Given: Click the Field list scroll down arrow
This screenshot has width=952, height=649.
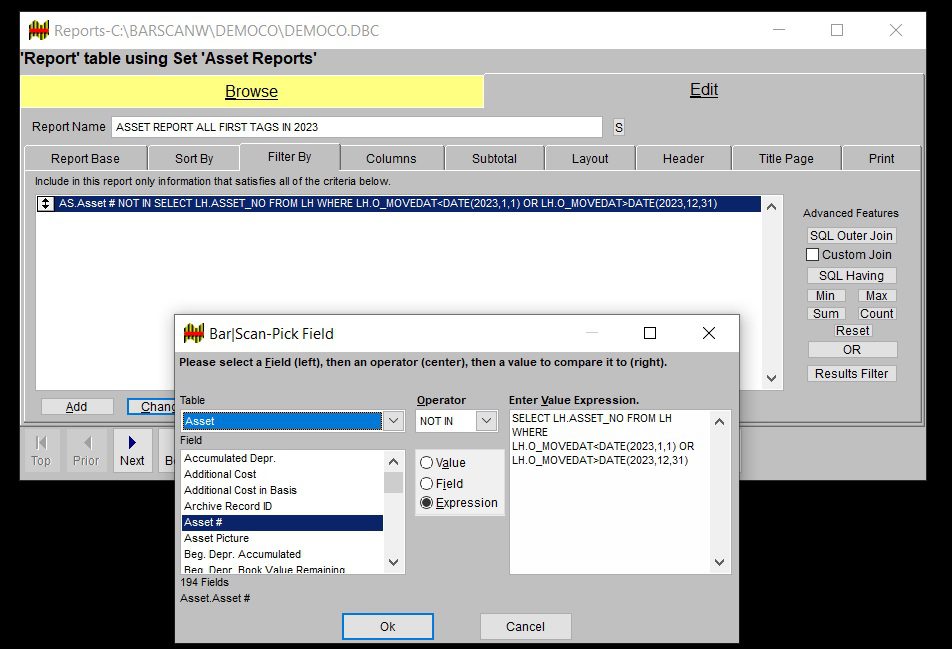Looking at the screenshot, I should [x=393, y=562].
